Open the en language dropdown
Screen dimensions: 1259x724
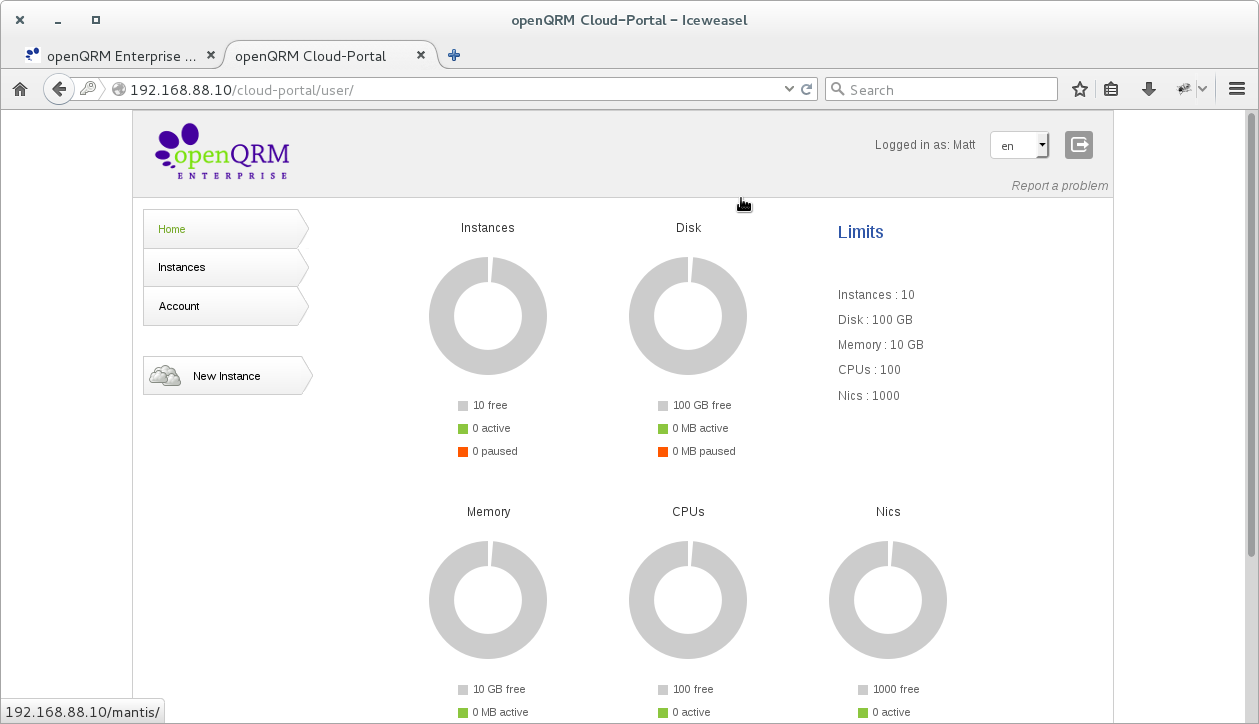pos(1020,145)
